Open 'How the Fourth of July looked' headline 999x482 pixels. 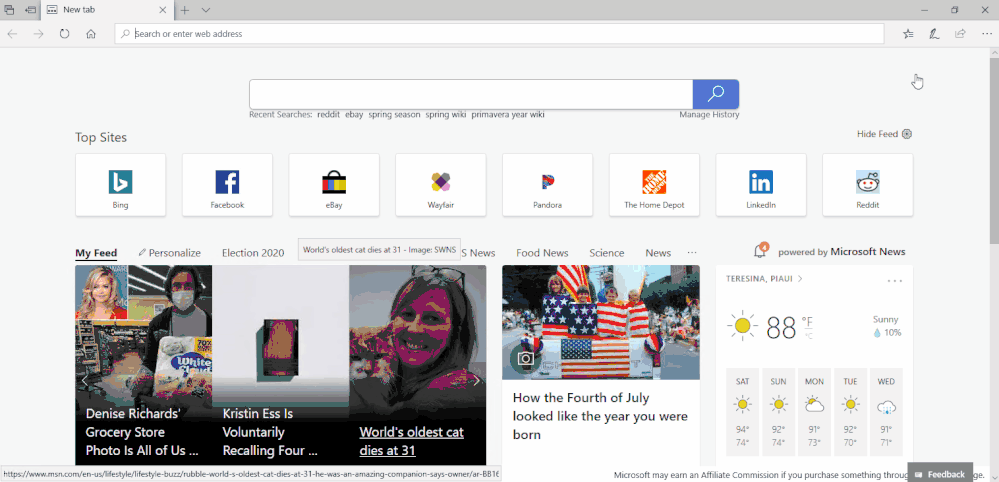(x=600, y=416)
